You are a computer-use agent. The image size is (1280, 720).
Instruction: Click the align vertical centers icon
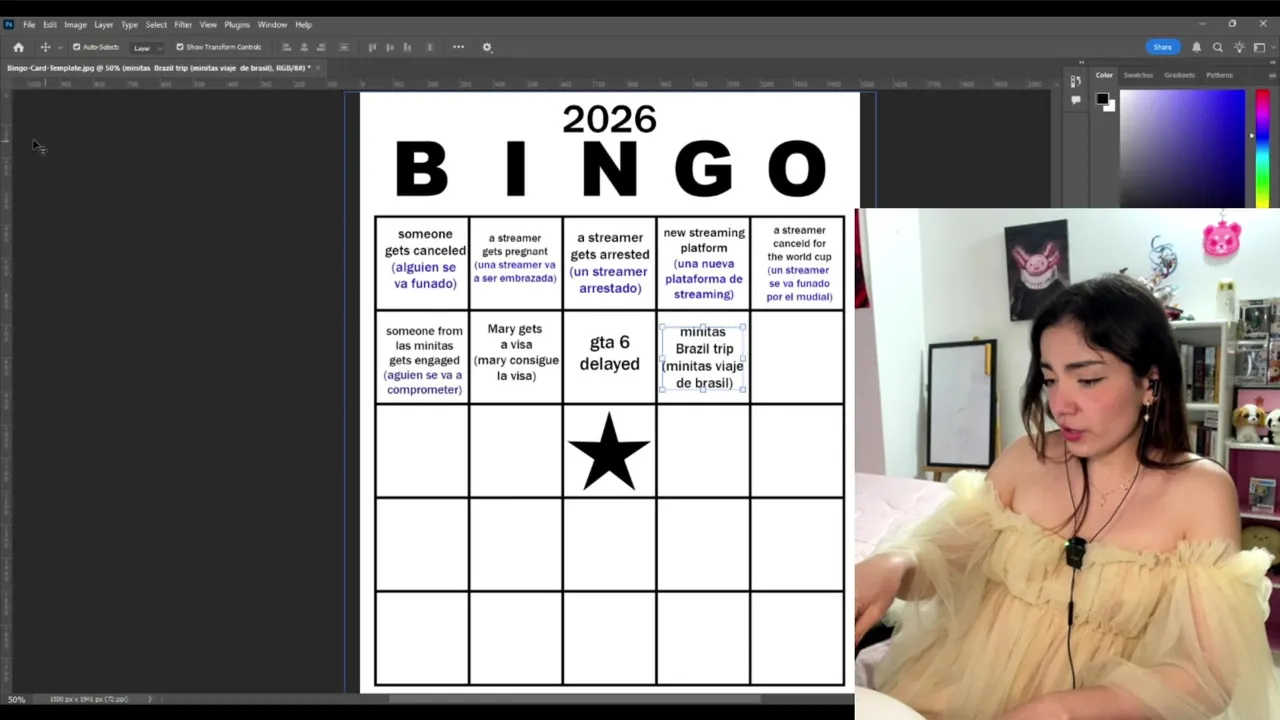[390, 47]
